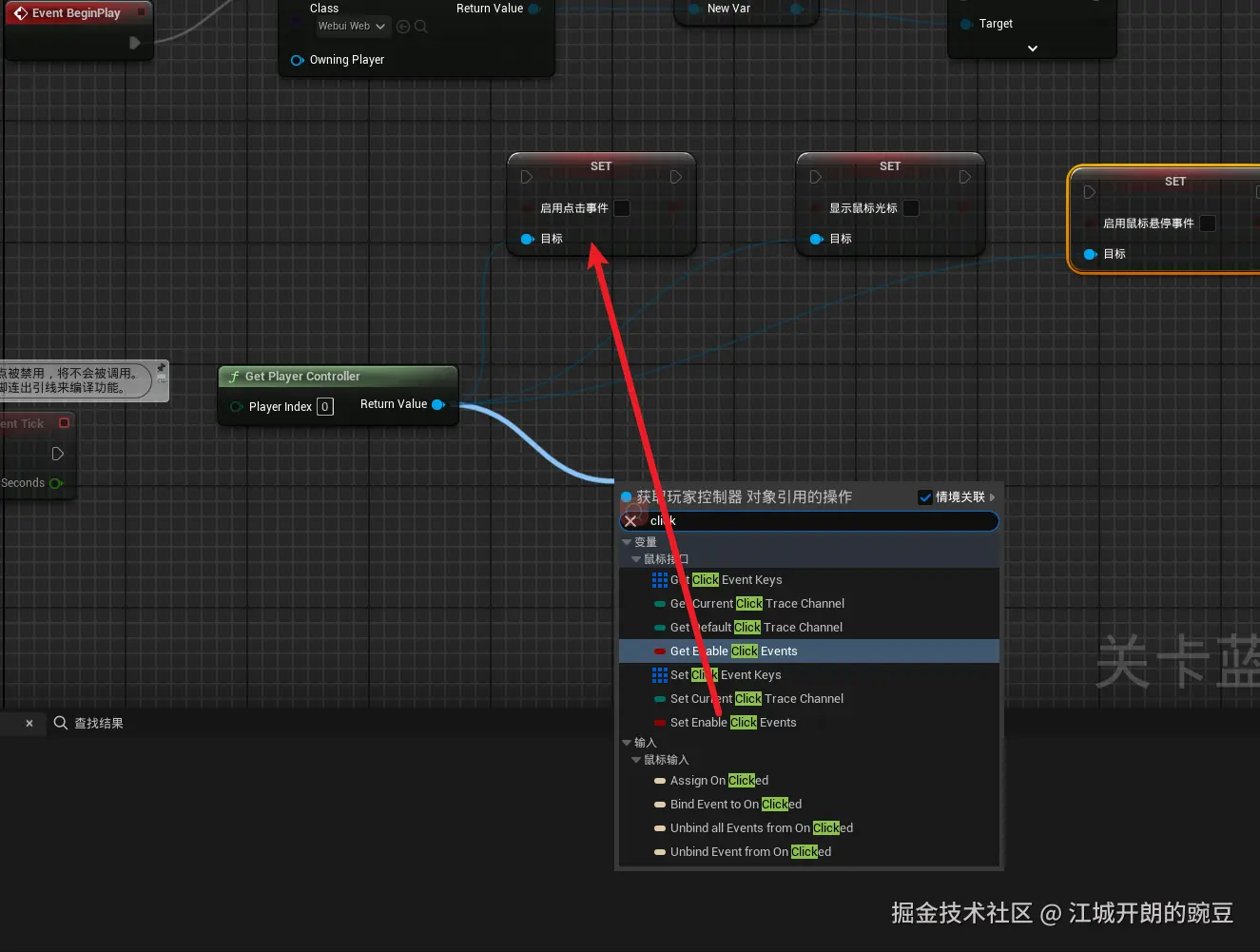1260x952 pixels.
Task: Click the Event Tick execution output pin
Action: pyautogui.click(x=58, y=454)
